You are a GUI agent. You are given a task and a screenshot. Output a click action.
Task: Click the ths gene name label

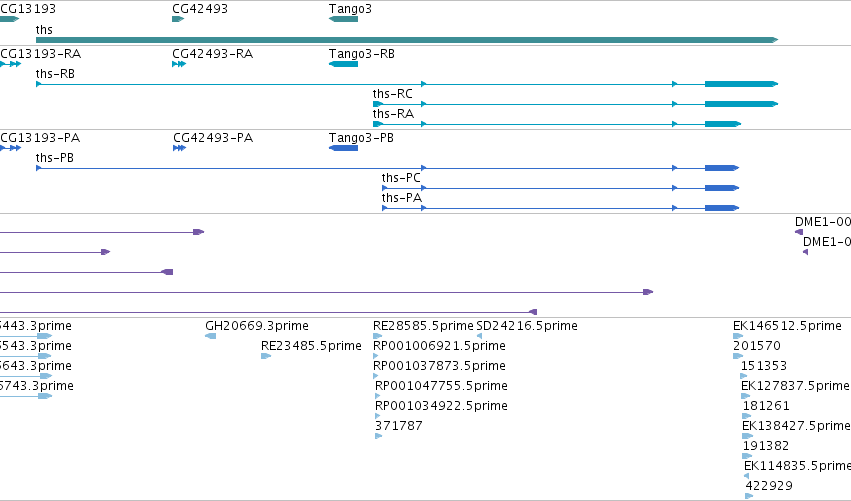tap(44, 29)
